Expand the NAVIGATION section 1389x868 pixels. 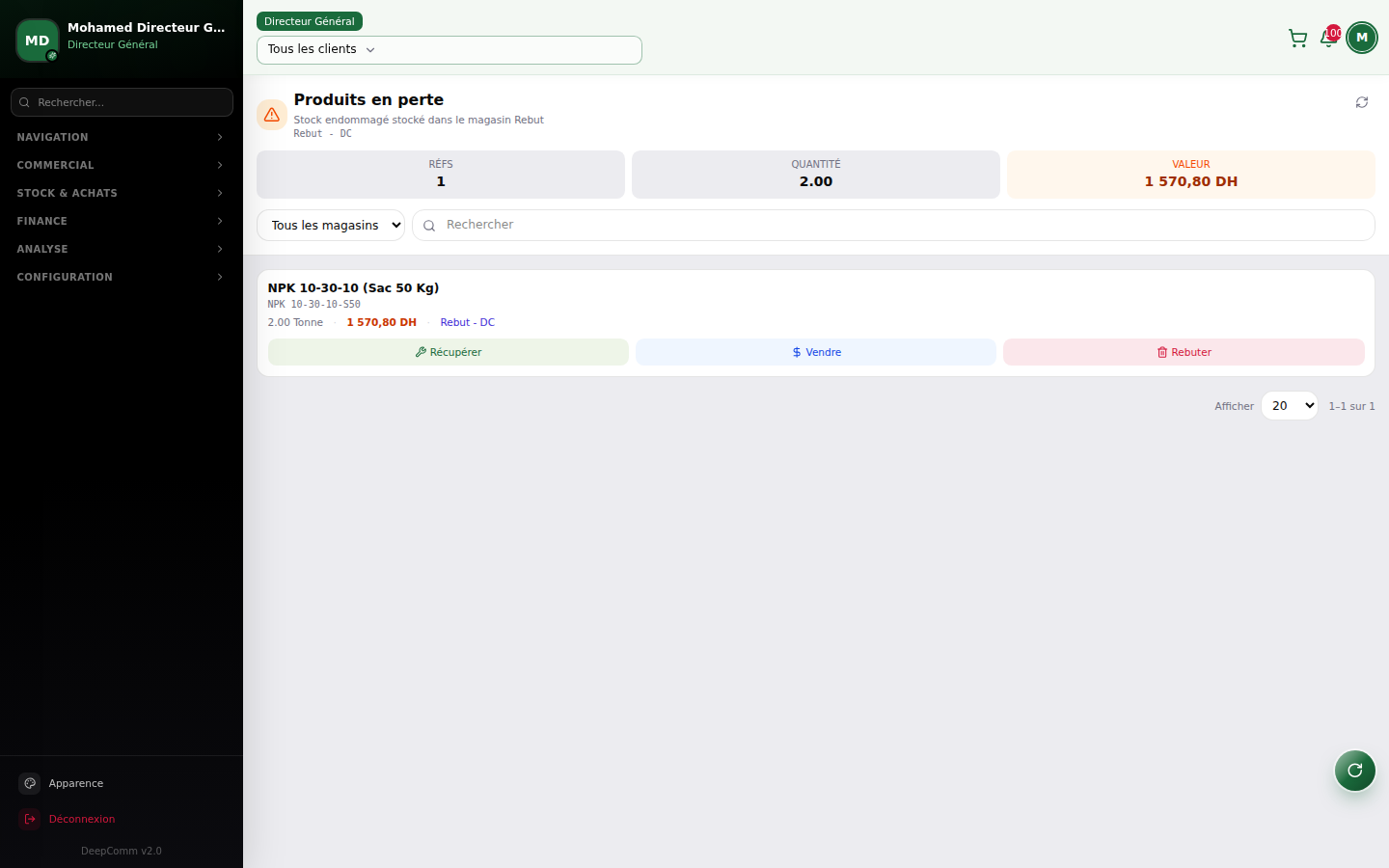pos(122,137)
